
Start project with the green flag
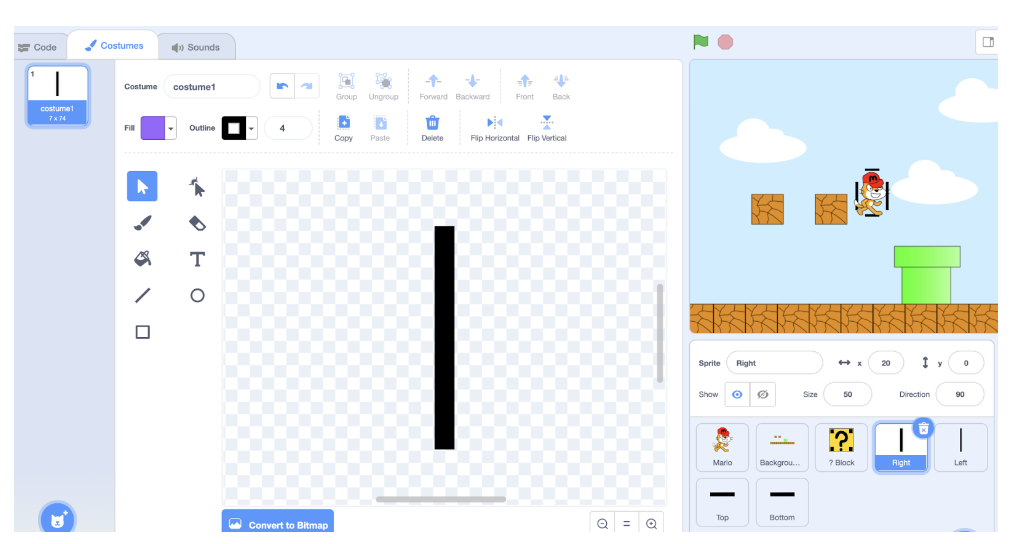click(700, 42)
